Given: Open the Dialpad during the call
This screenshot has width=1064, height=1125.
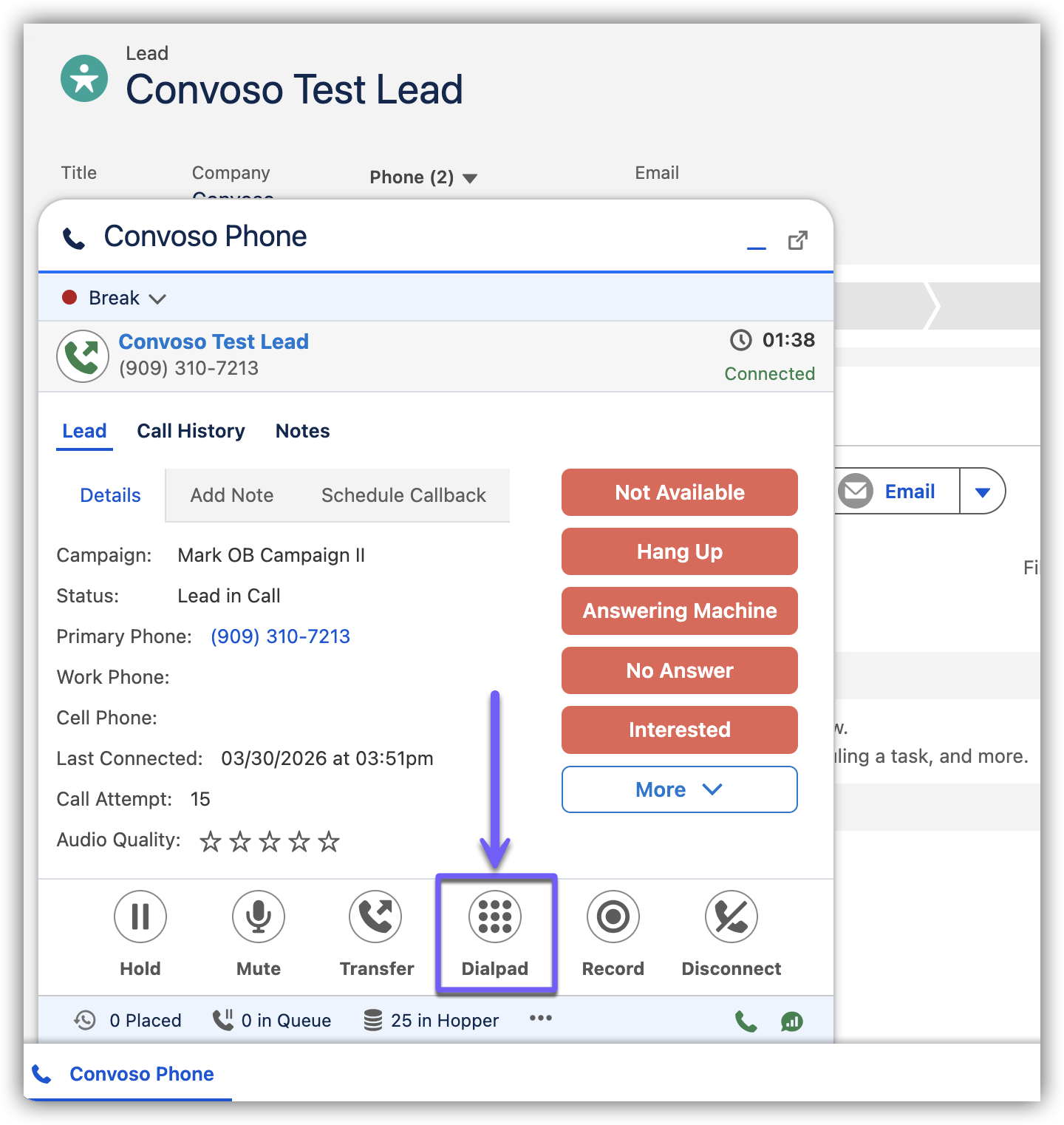Looking at the screenshot, I should [x=494, y=917].
